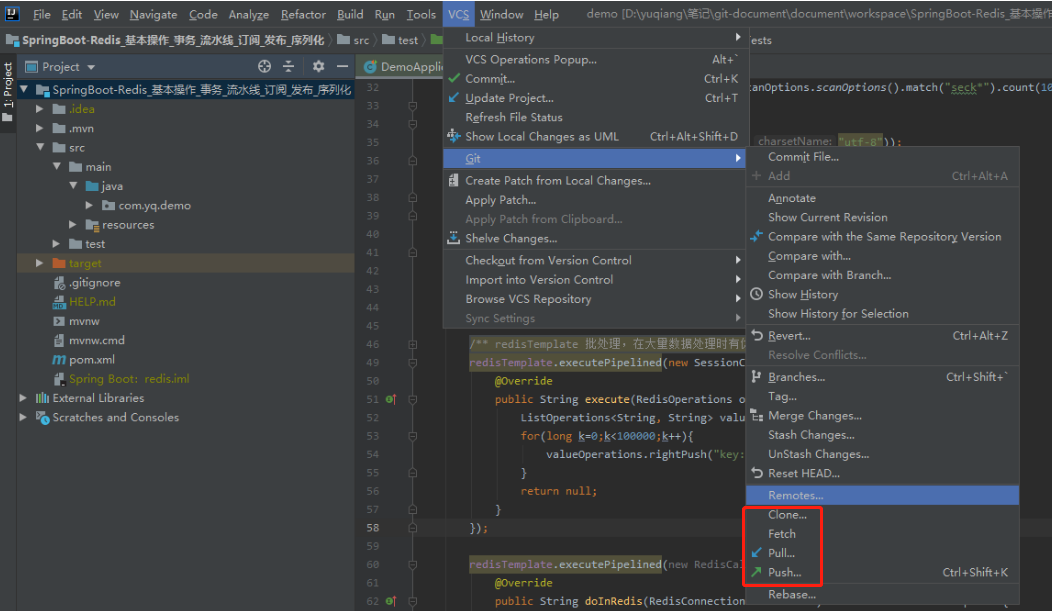The height and width of the screenshot is (611, 1052).
Task: Click the override gutter icon on line 62
Action: tap(390, 601)
